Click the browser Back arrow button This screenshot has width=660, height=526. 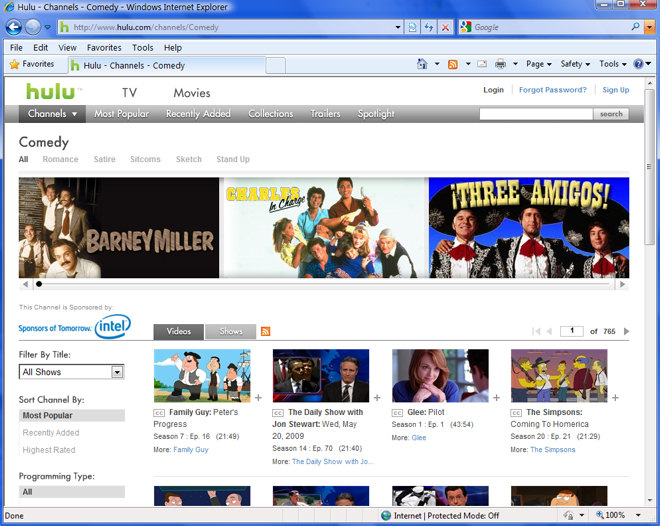click(x=13, y=27)
